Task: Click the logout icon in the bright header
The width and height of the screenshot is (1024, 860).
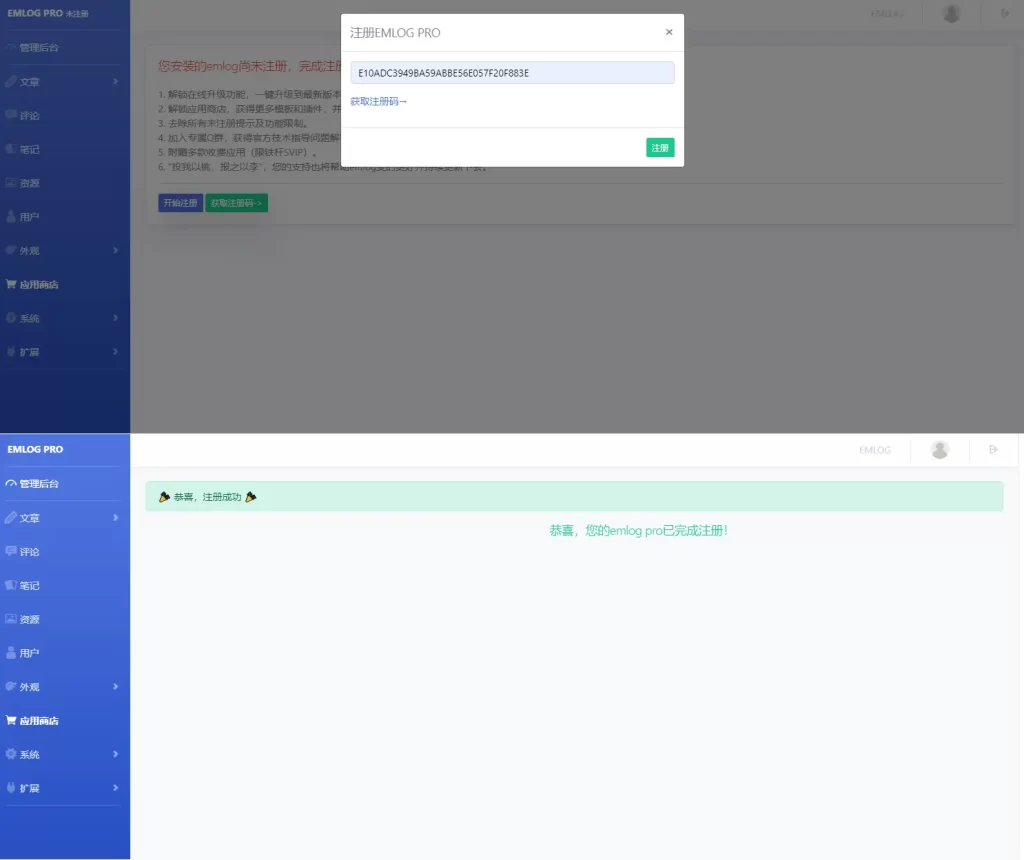Action: coord(993,449)
